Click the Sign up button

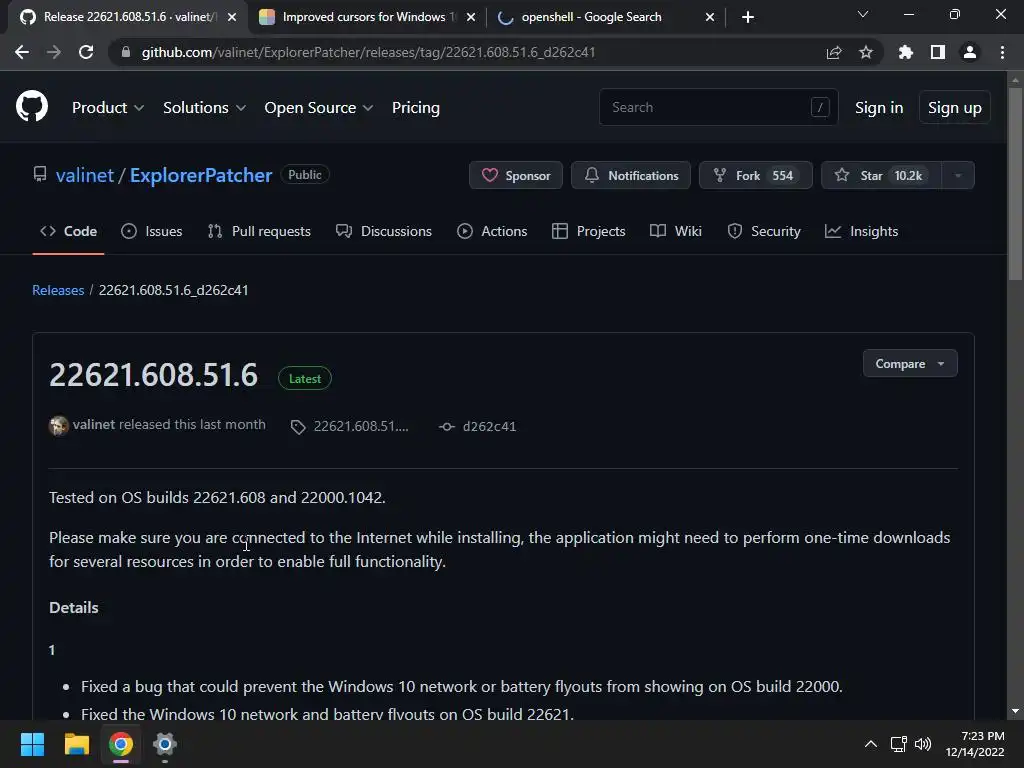(x=954, y=108)
